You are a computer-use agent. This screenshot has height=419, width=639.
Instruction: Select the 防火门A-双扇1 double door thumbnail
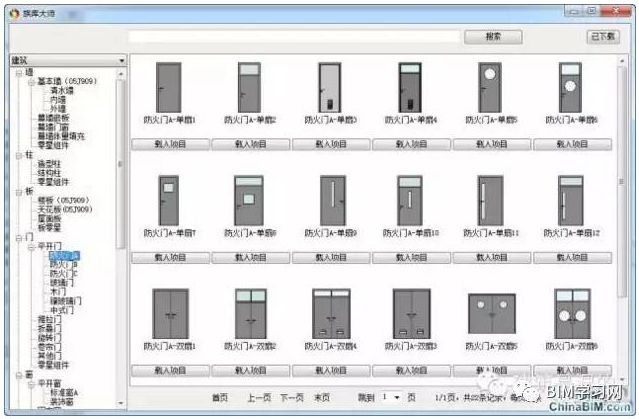[x=170, y=314]
